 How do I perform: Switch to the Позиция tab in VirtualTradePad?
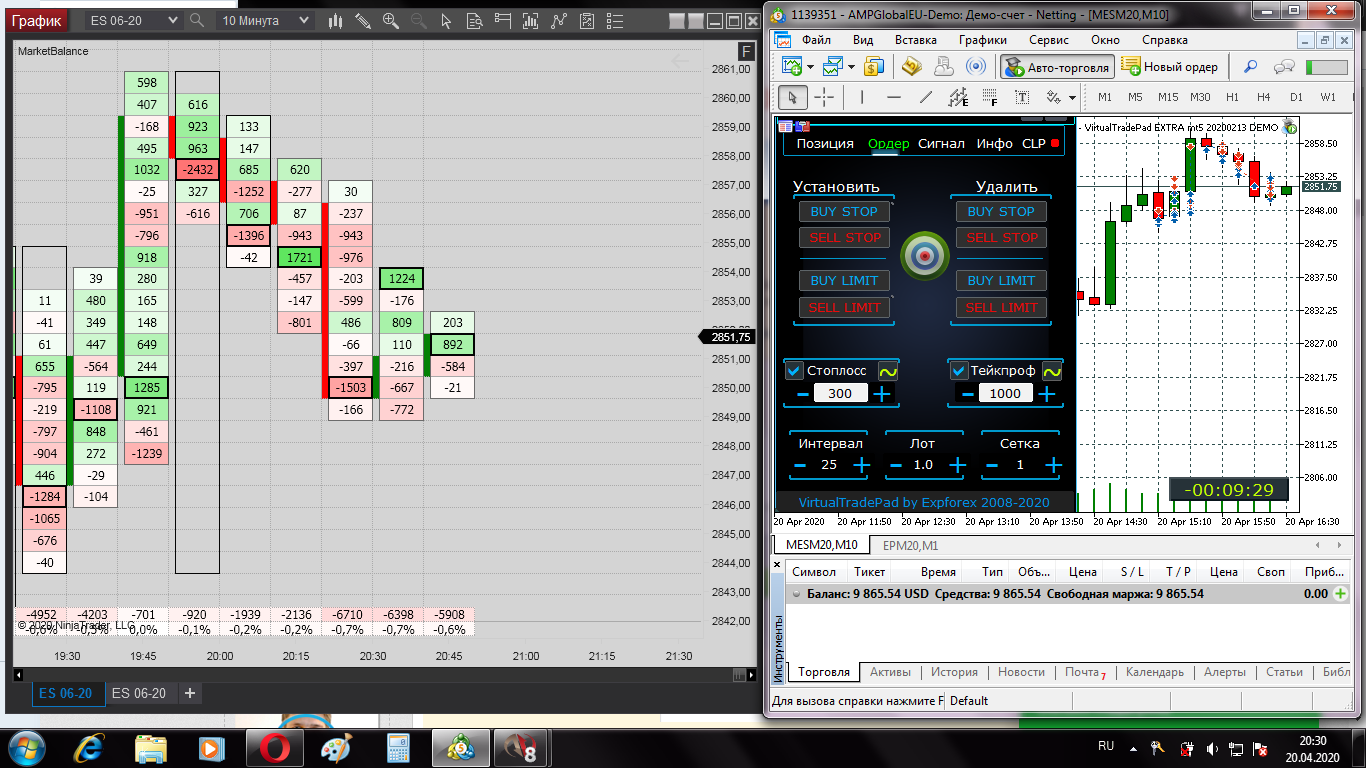[825, 144]
